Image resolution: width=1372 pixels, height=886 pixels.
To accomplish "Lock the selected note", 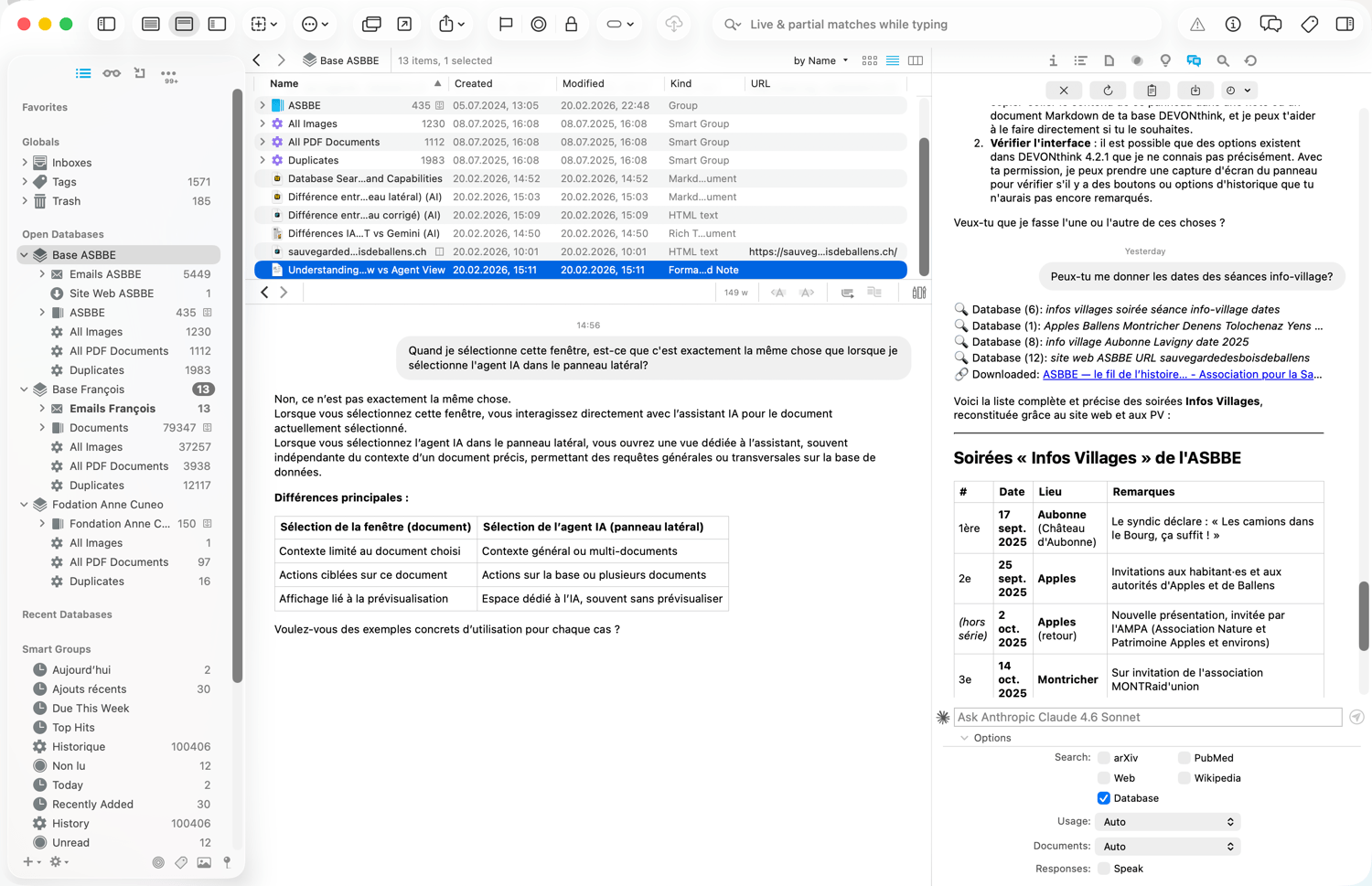I will (571, 24).
